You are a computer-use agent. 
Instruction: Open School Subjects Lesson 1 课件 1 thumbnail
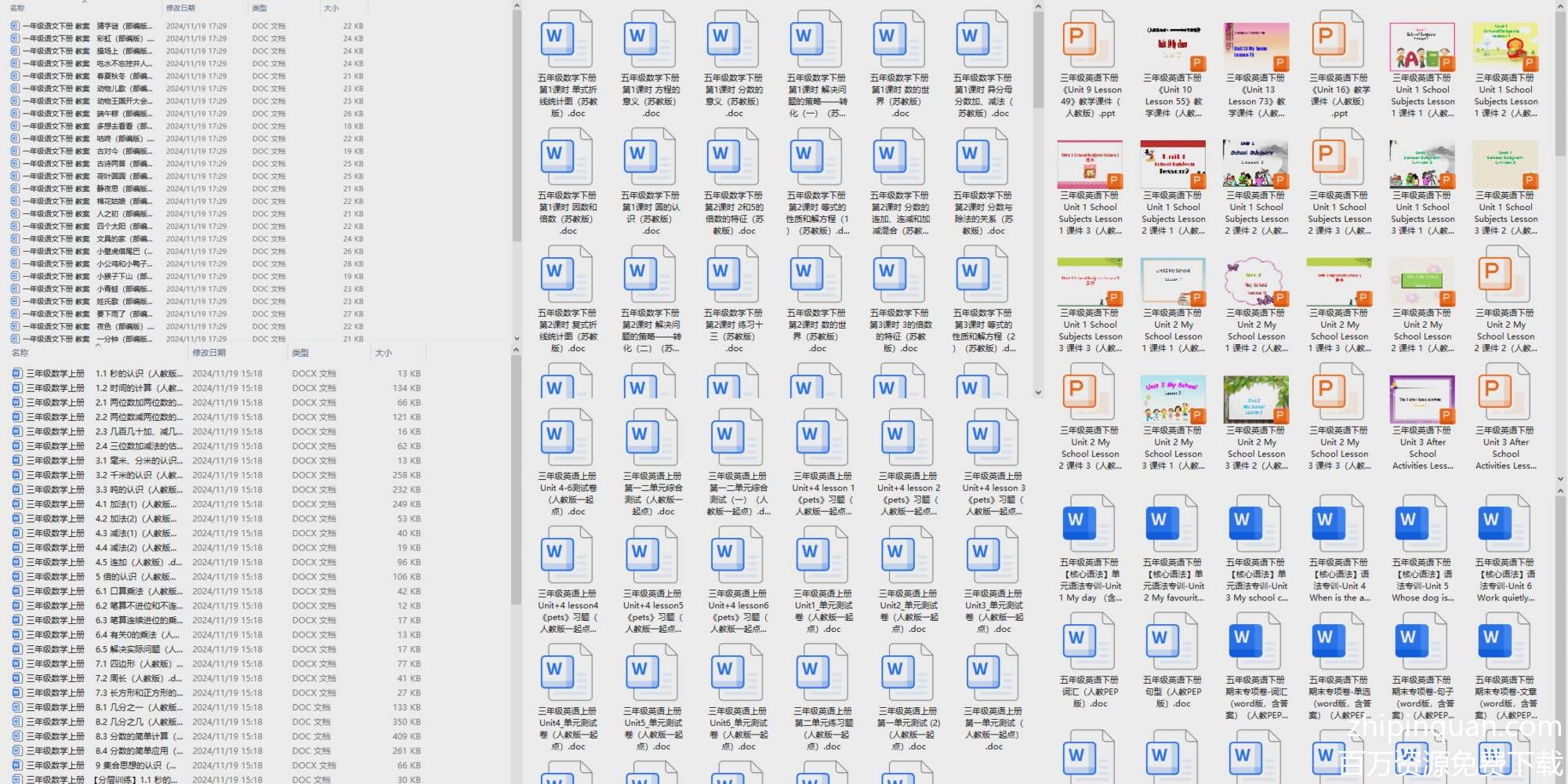coord(1422,46)
